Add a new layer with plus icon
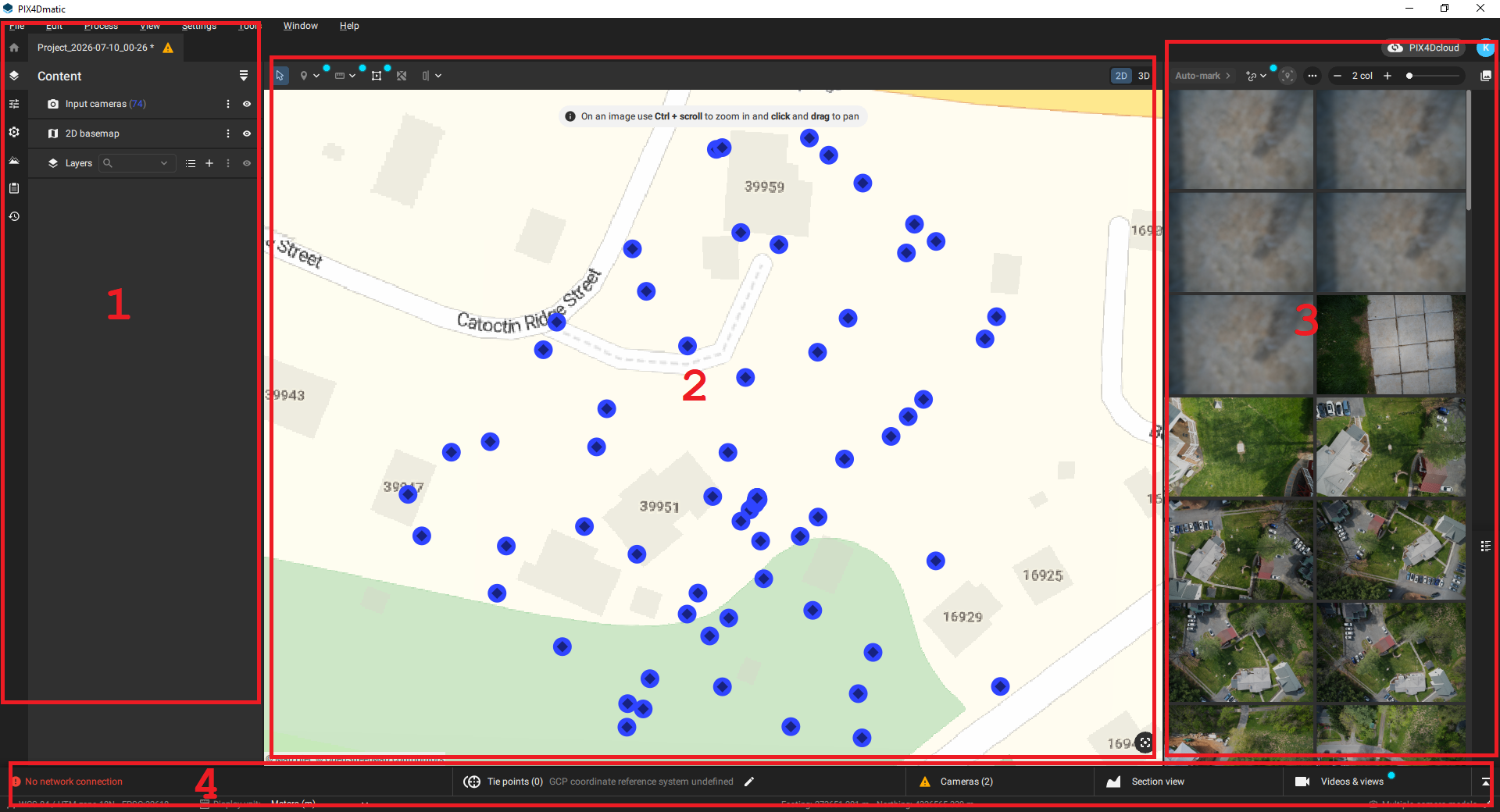This screenshot has height=812, width=1500. 209,163
